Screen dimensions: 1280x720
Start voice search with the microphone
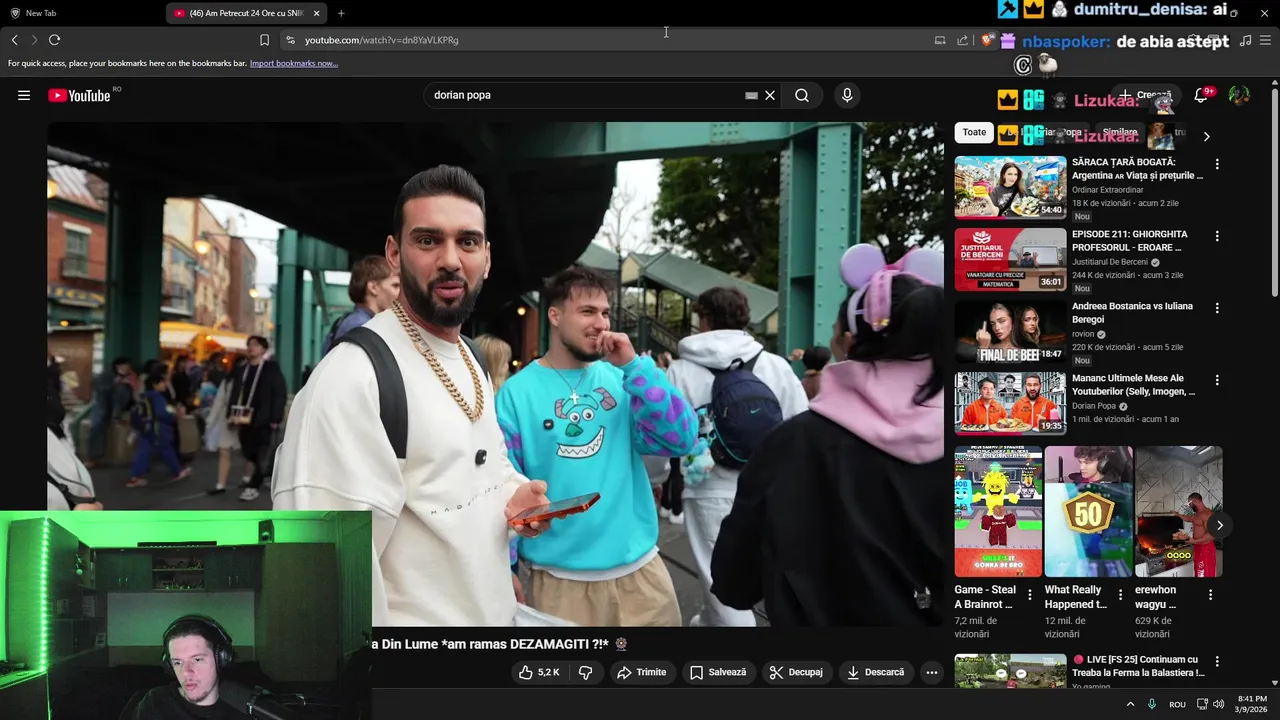tap(847, 95)
